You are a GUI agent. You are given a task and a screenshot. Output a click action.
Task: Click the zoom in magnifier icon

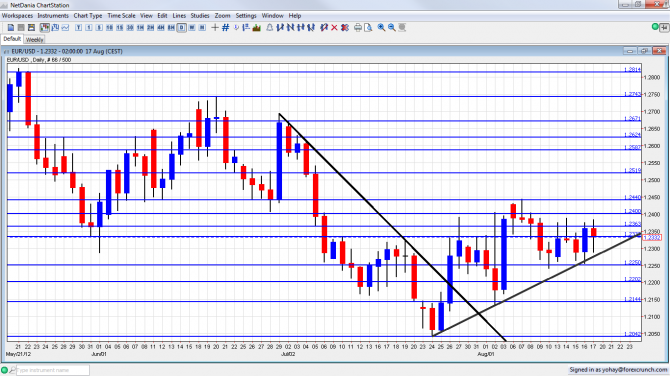(x=381, y=27)
